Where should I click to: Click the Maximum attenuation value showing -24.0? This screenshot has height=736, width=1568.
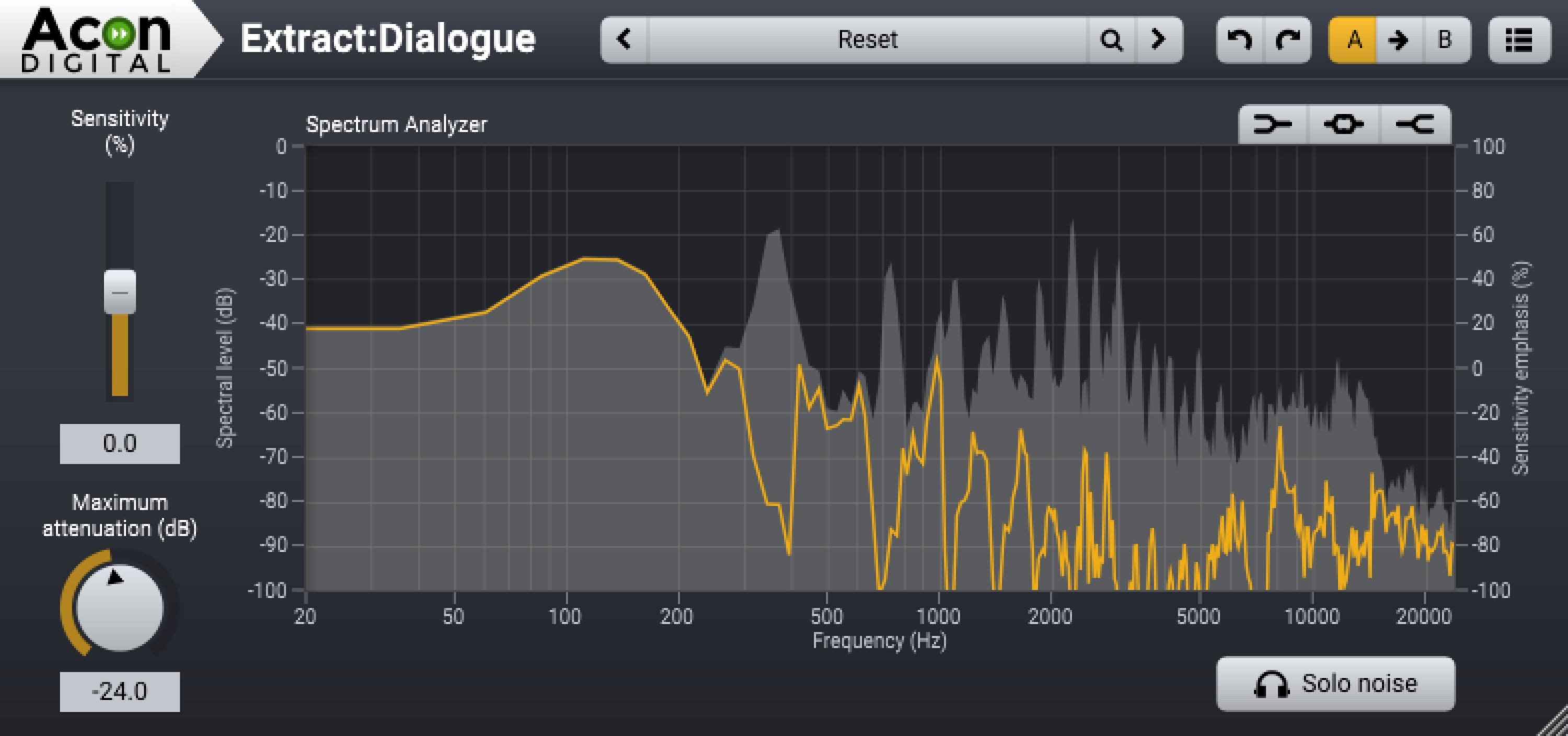[x=120, y=691]
